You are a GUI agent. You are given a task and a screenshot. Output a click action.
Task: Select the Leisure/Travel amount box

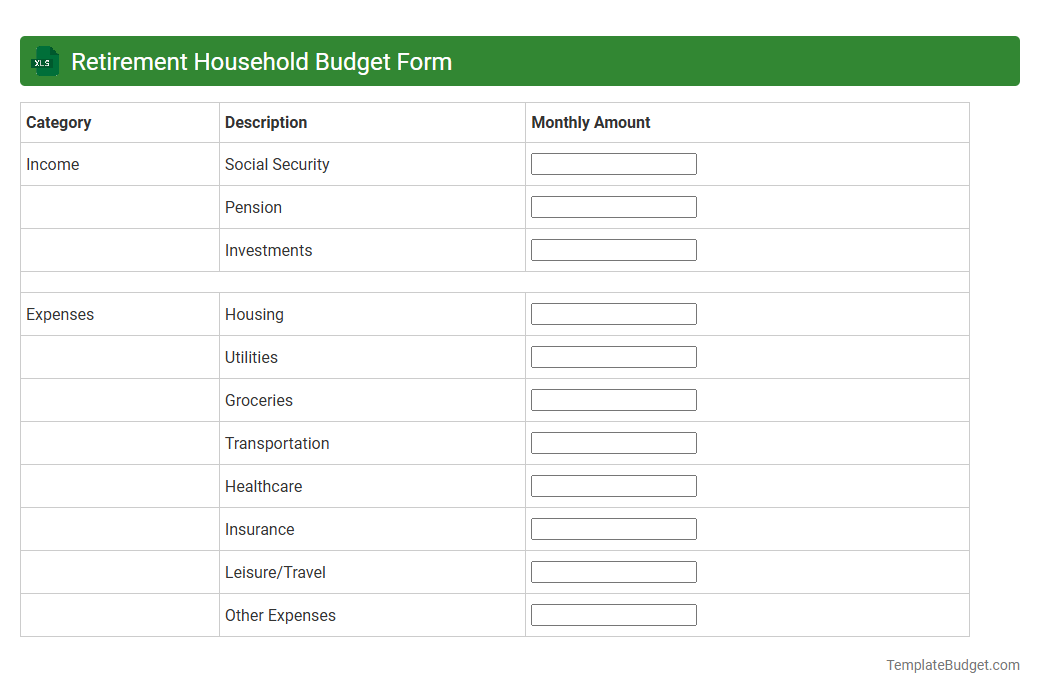click(x=613, y=571)
